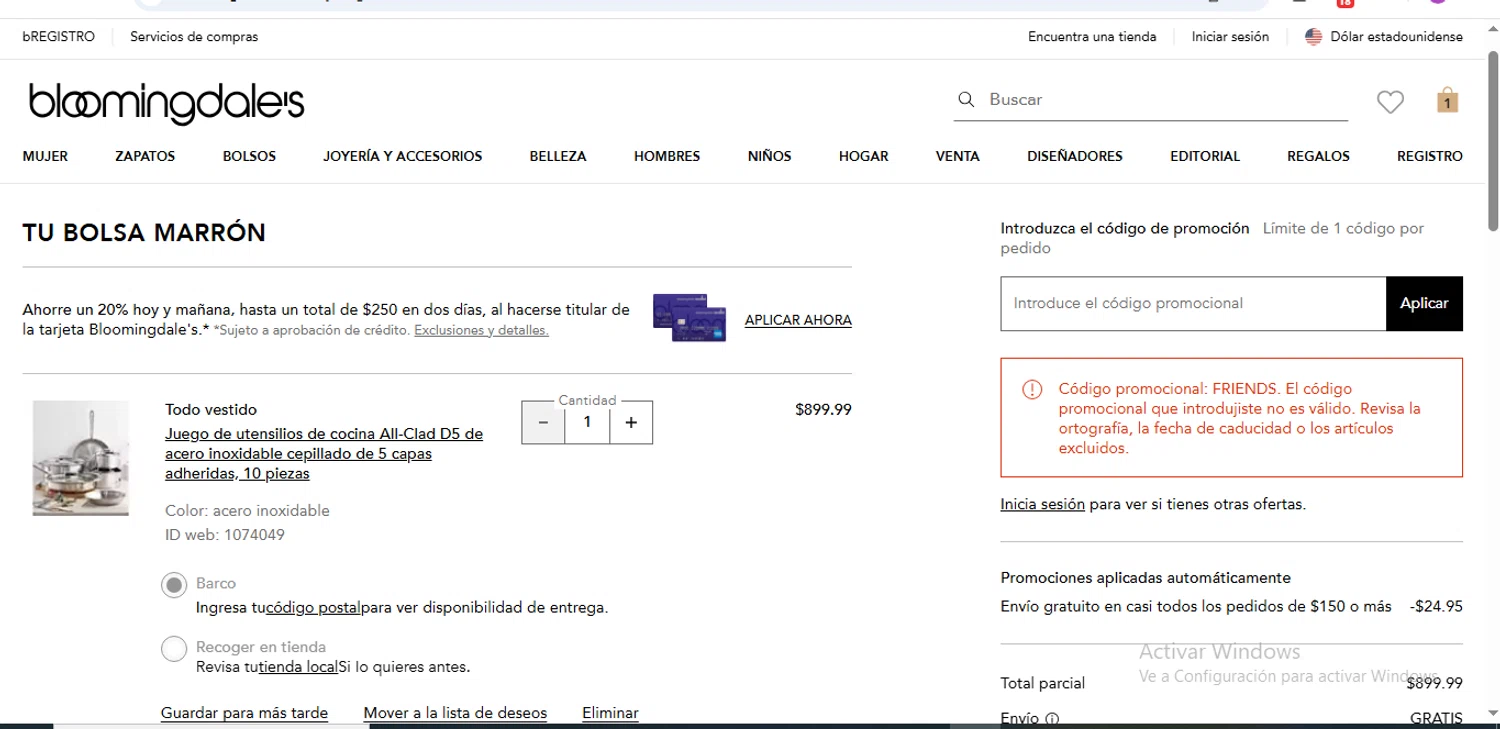Viewport: 1500px width, 729px height.
Task: Decrease quantity with minus button
Action: pos(543,423)
